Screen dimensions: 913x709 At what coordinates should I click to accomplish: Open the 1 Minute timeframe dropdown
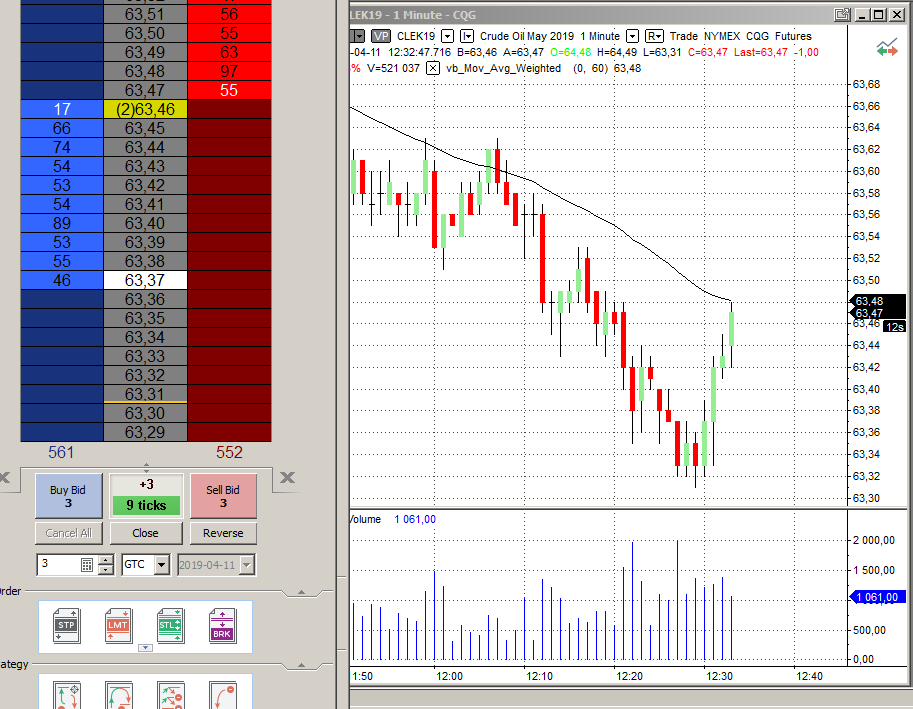632,36
